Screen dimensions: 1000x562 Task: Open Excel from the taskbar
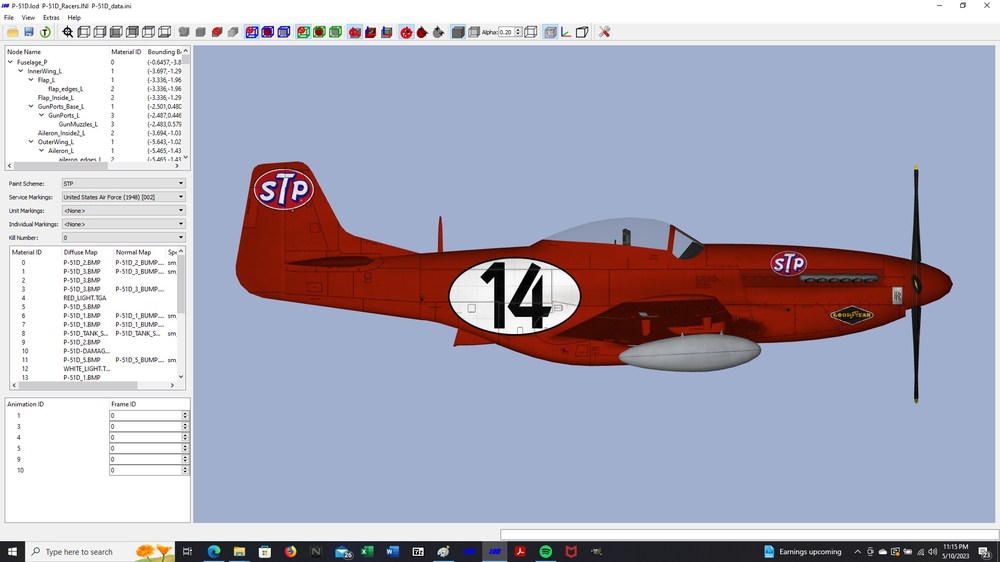click(367, 552)
